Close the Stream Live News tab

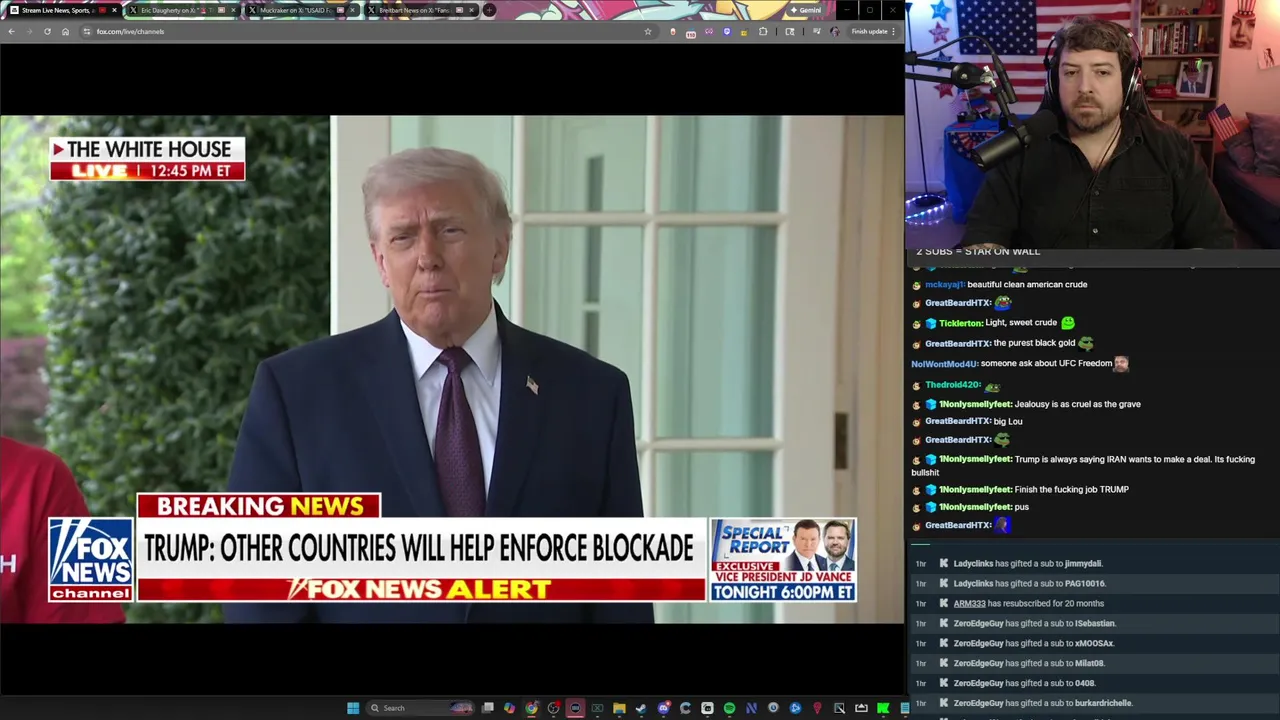click(x=114, y=10)
